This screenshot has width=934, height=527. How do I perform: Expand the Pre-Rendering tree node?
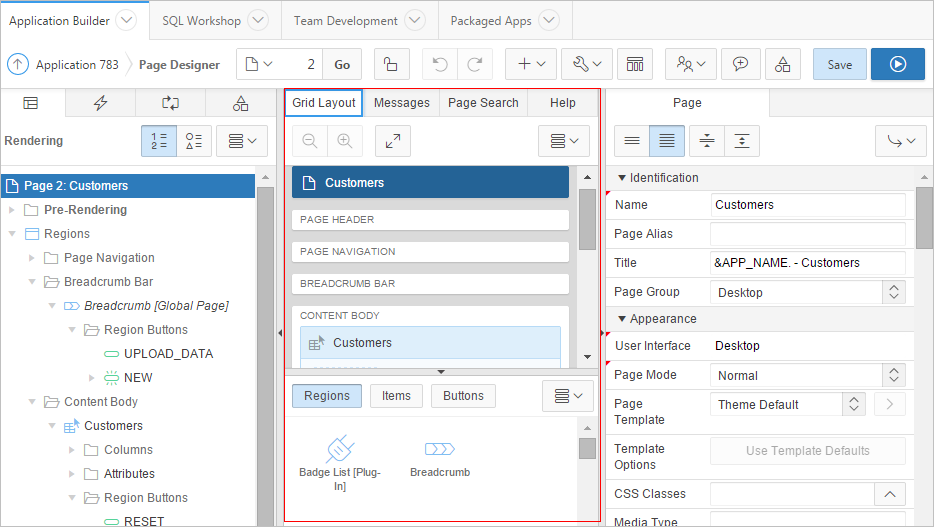[x=12, y=210]
